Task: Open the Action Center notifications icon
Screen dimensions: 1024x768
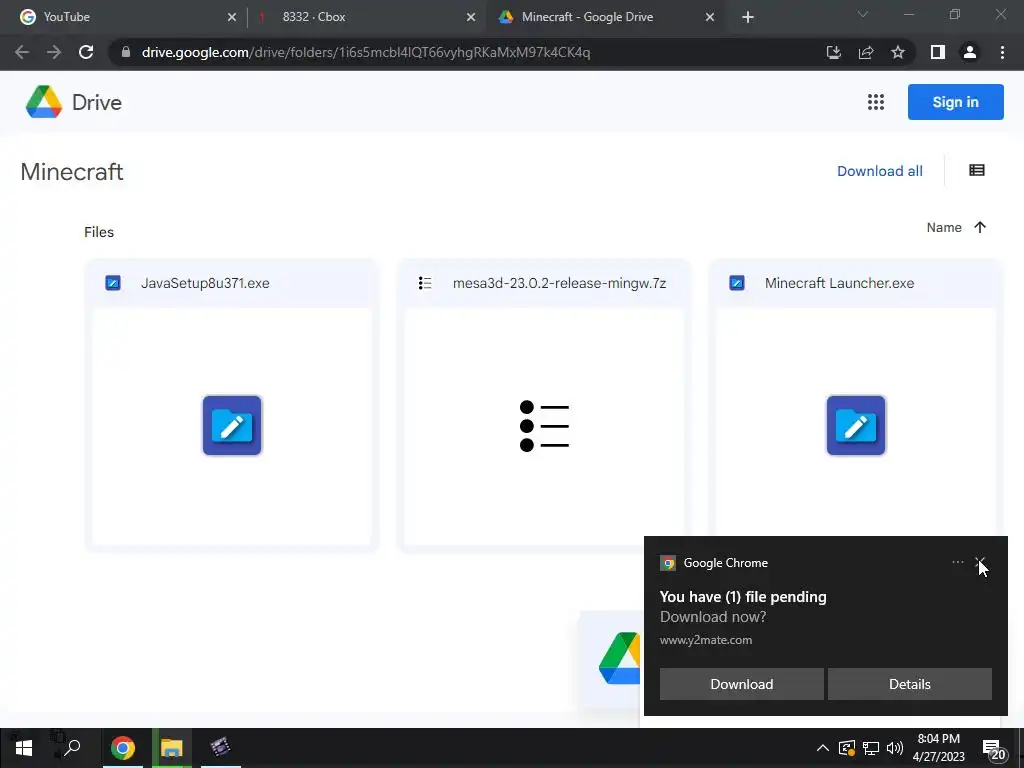Action: pos(993,748)
